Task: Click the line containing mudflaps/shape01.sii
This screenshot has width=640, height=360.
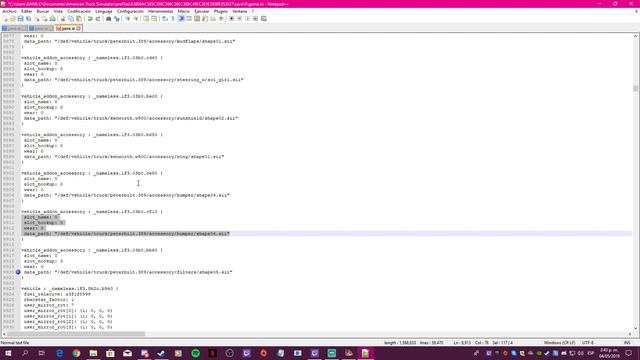Action: [129, 41]
